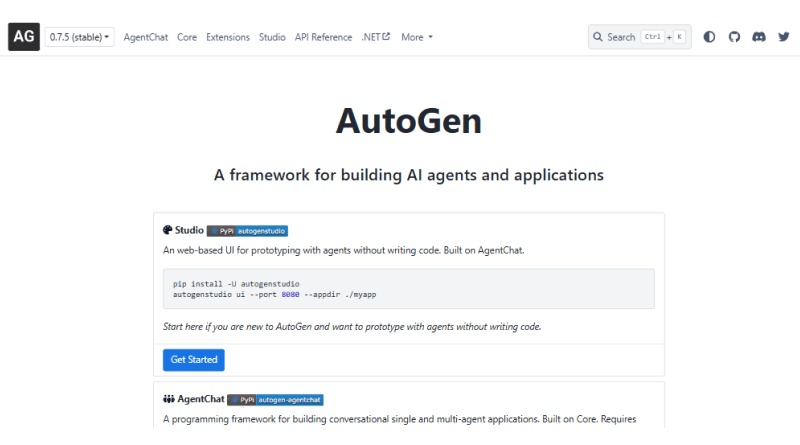Open the Studio nav item
800x445 pixels.
[272, 37]
